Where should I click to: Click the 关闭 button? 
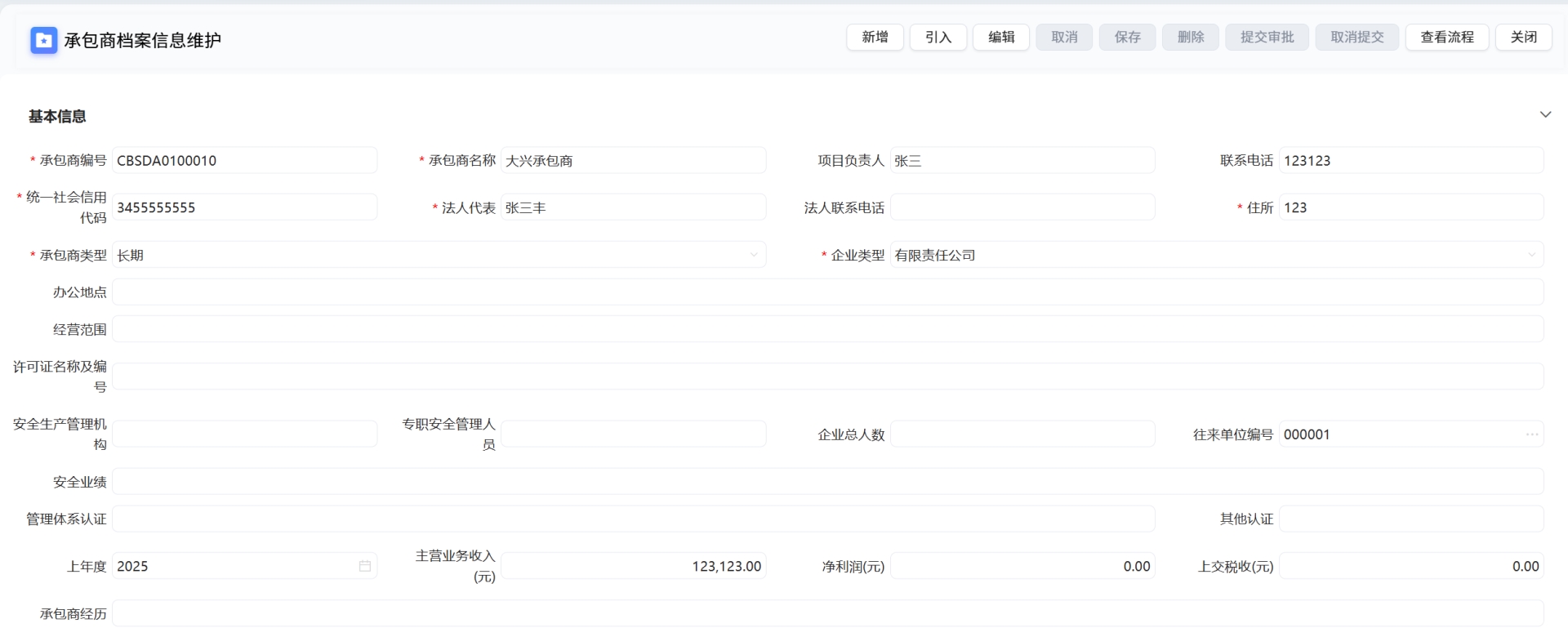(x=1524, y=37)
